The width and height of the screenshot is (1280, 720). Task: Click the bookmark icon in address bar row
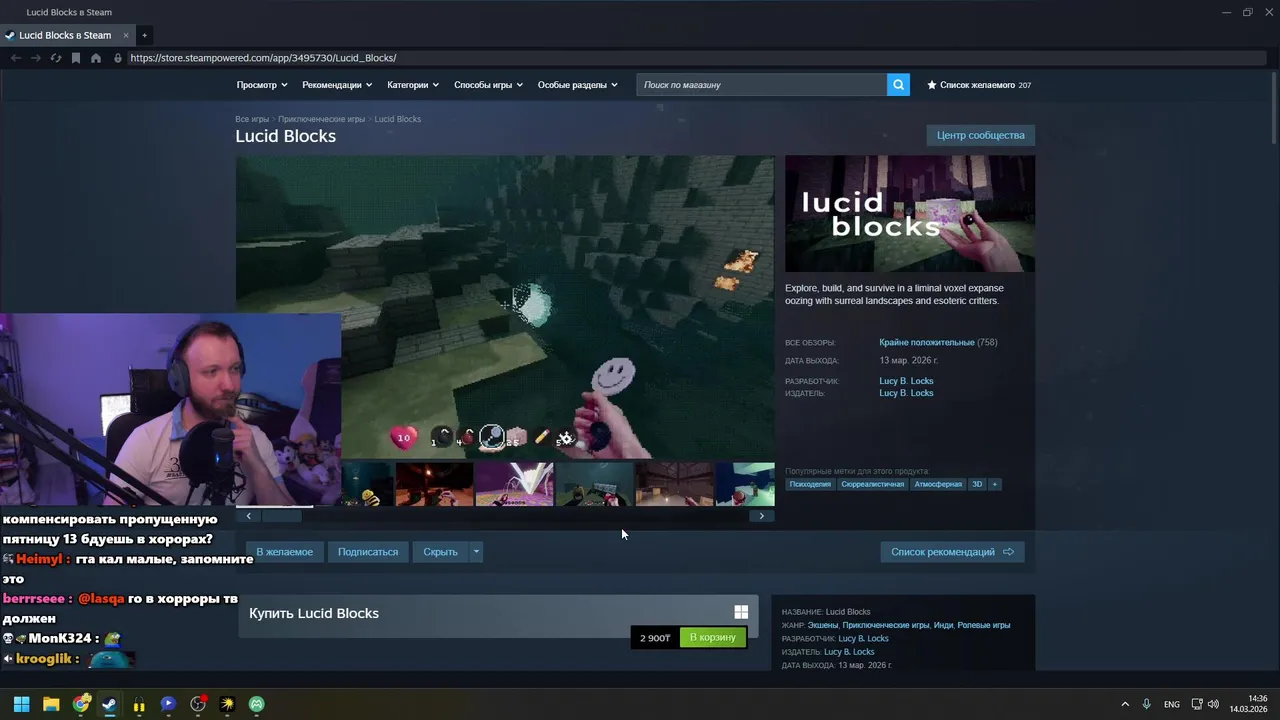76,58
